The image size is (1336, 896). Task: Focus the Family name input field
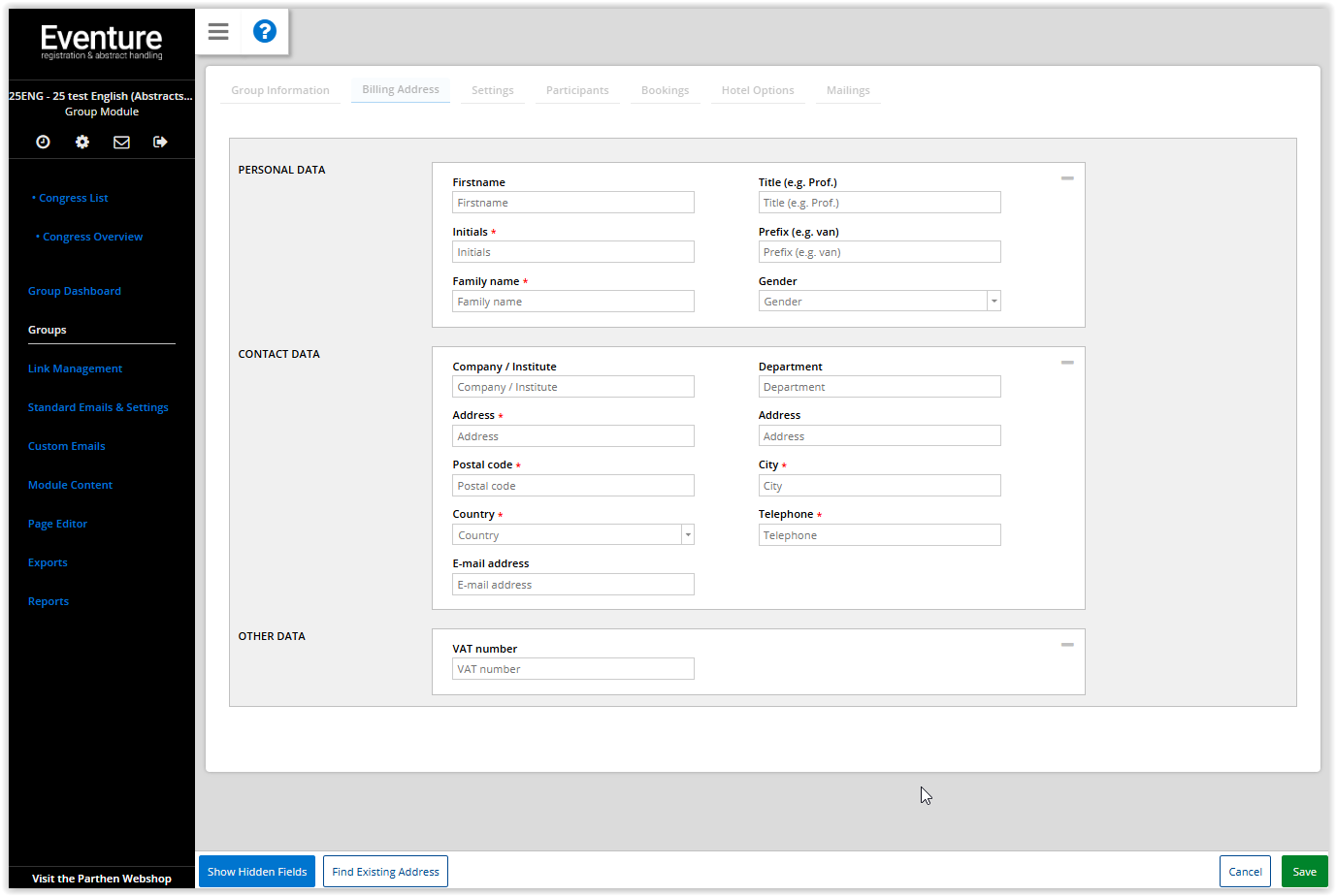pyautogui.click(x=573, y=302)
